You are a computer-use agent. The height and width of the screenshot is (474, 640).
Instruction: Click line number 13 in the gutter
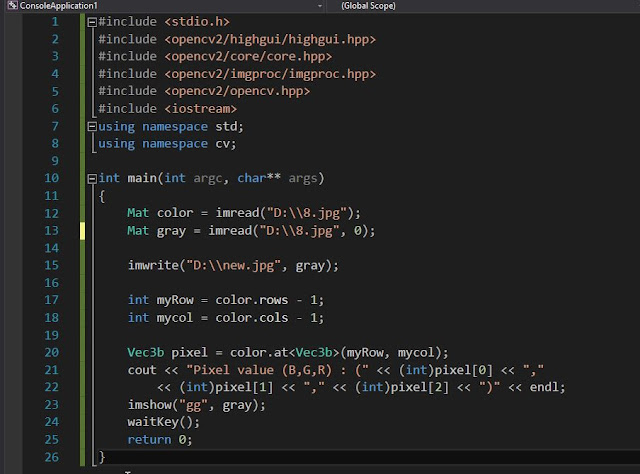click(51, 231)
